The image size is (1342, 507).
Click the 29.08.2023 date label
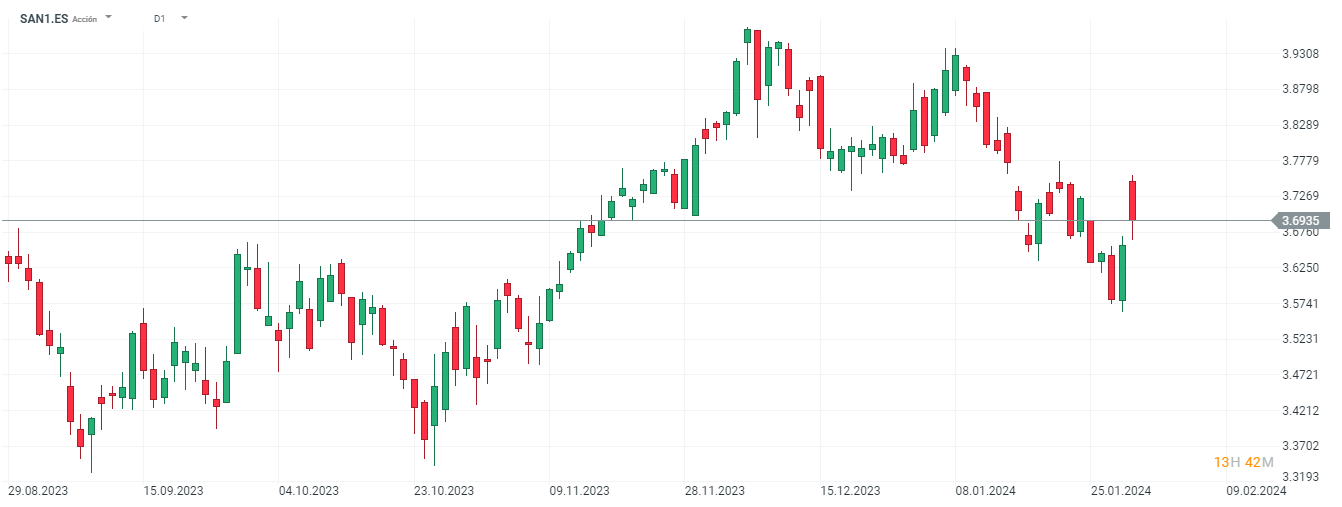[38, 490]
